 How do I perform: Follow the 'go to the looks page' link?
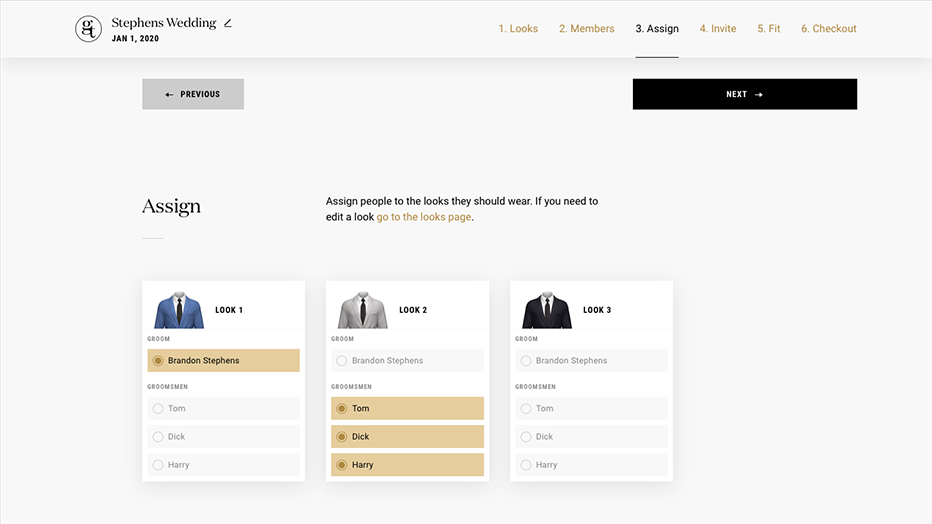pos(423,217)
